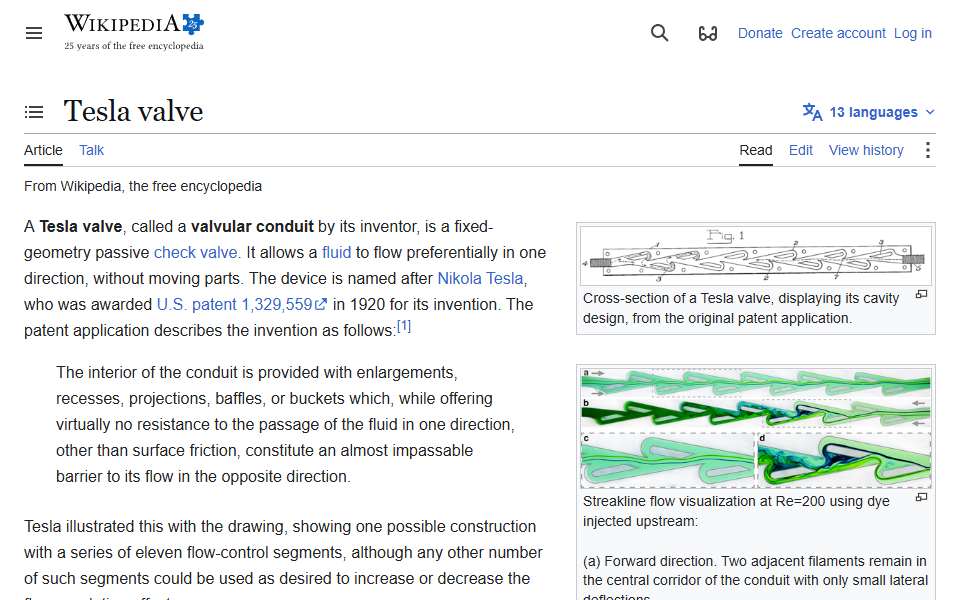The width and height of the screenshot is (960, 600).
Task: Click the '25 years of the free encyclopedia' tagline
Action: [x=133, y=46]
